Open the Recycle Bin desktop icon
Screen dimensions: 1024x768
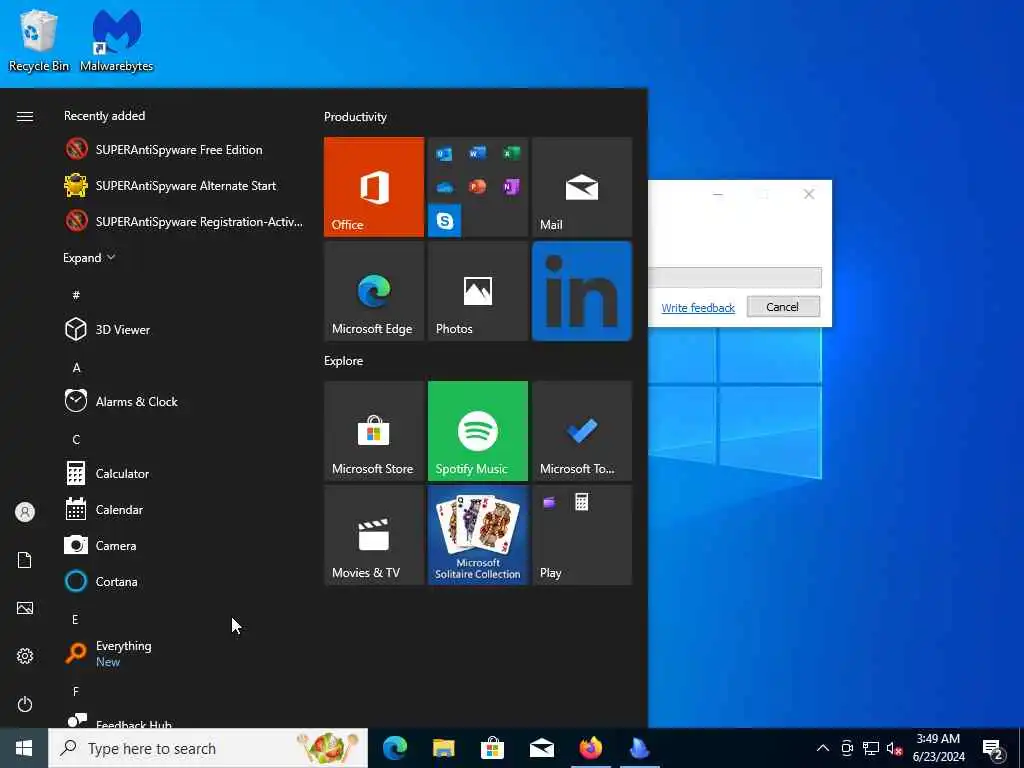click(x=39, y=40)
